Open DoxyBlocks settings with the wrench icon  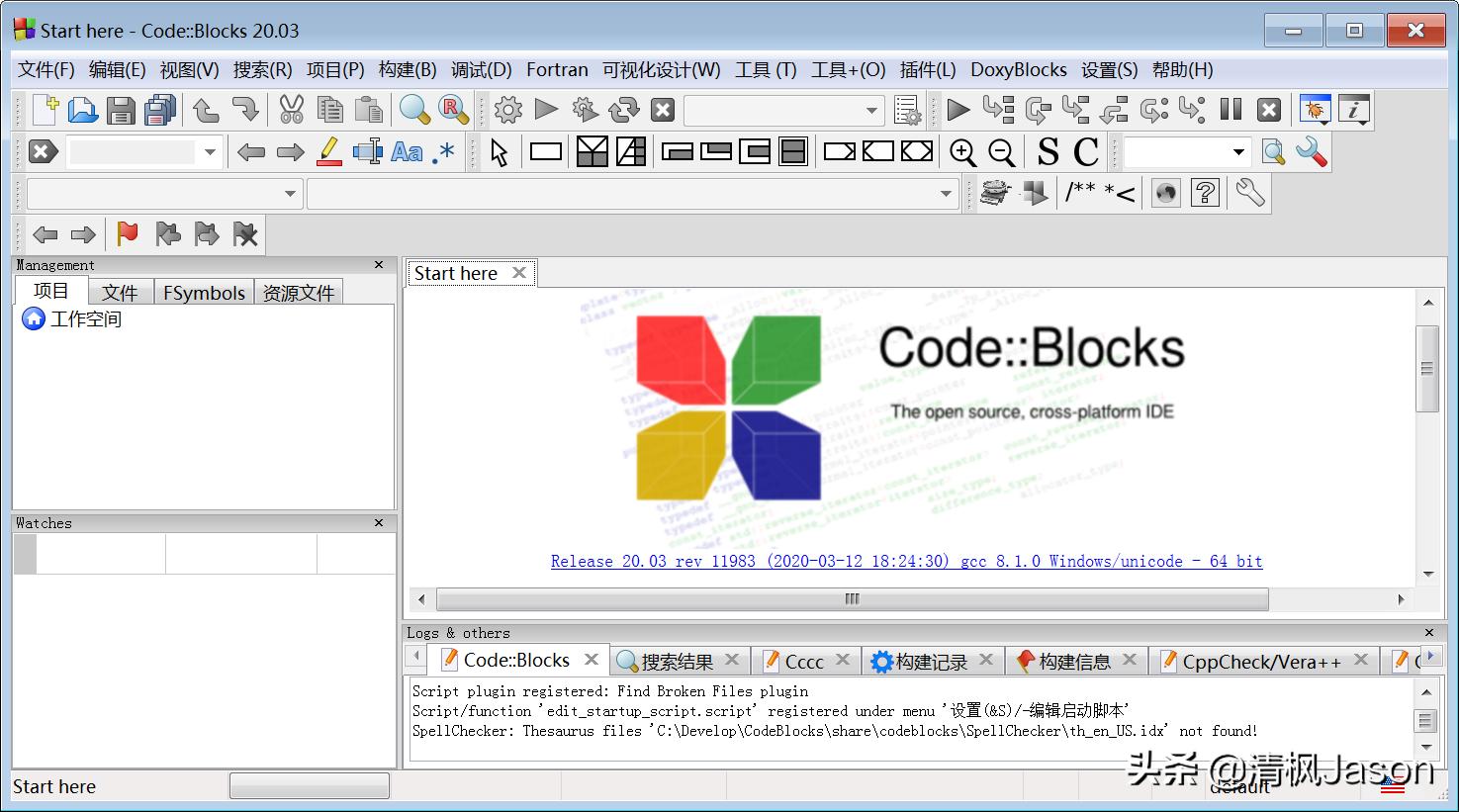[x=1249, y=193]
